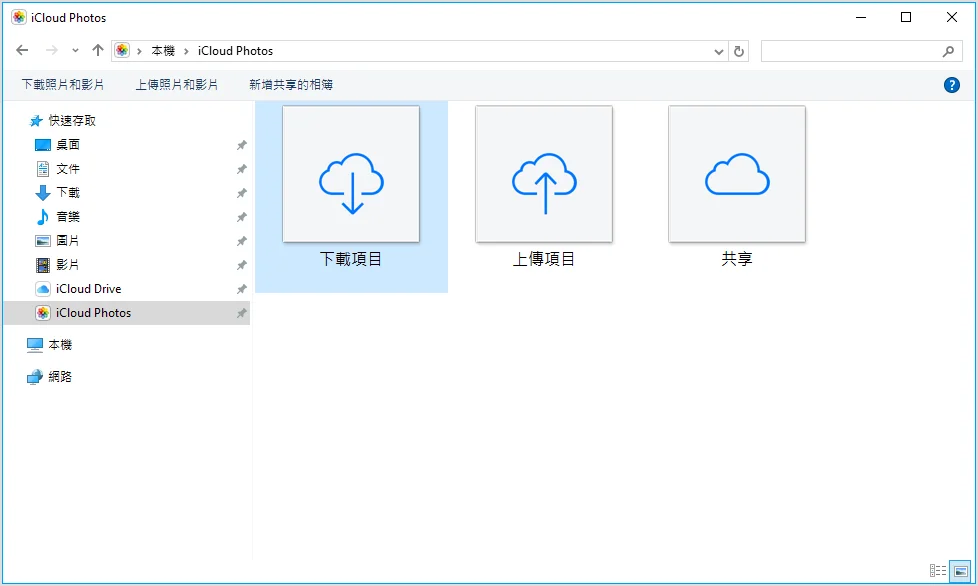978x586 pixels.
Task: Expand the chevron after 本機 in the breadcrumb
Action: tap(186, 51)
